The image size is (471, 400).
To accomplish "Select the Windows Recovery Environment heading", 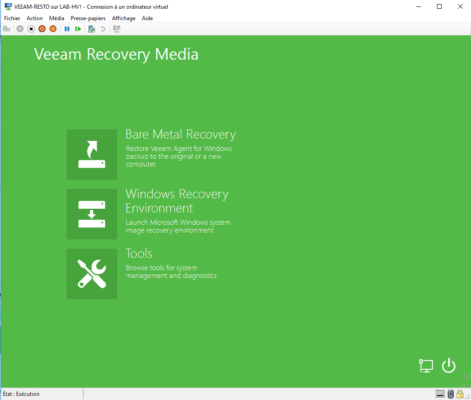I will [177, 201].
